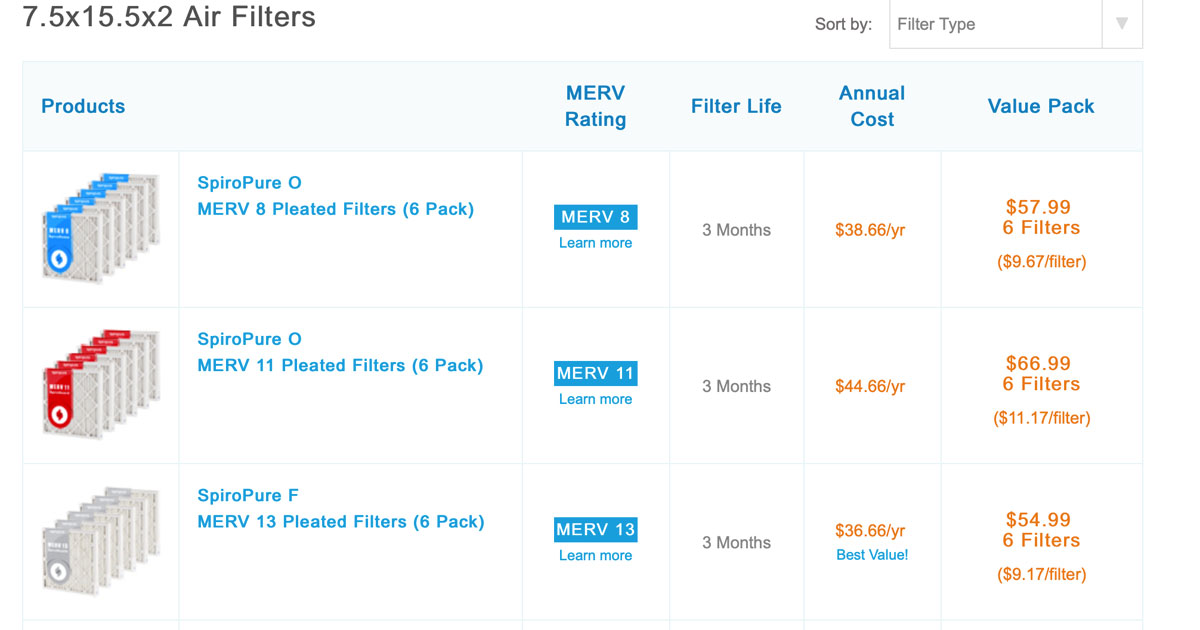The image size is (1200, 630).
Task: Click the Best Value! label
Action: click(x=872, y=555)
